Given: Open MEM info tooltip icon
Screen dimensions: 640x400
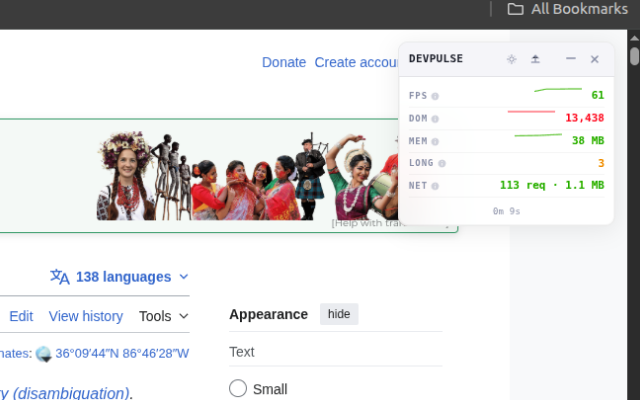Looking at the screenshot, I should 435,142.
